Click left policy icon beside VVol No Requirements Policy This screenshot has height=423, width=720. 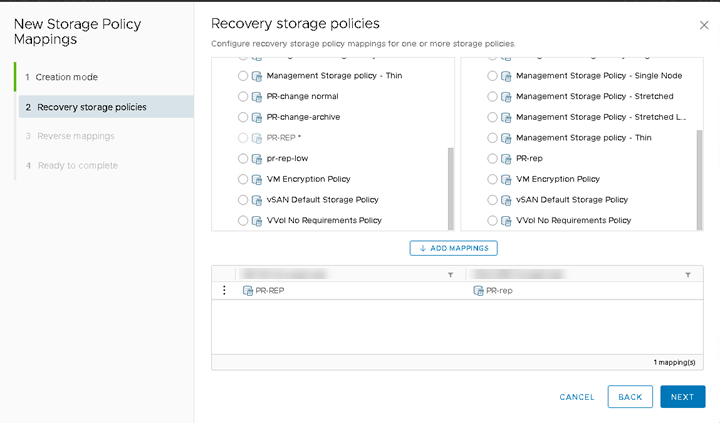coord(257,221)
